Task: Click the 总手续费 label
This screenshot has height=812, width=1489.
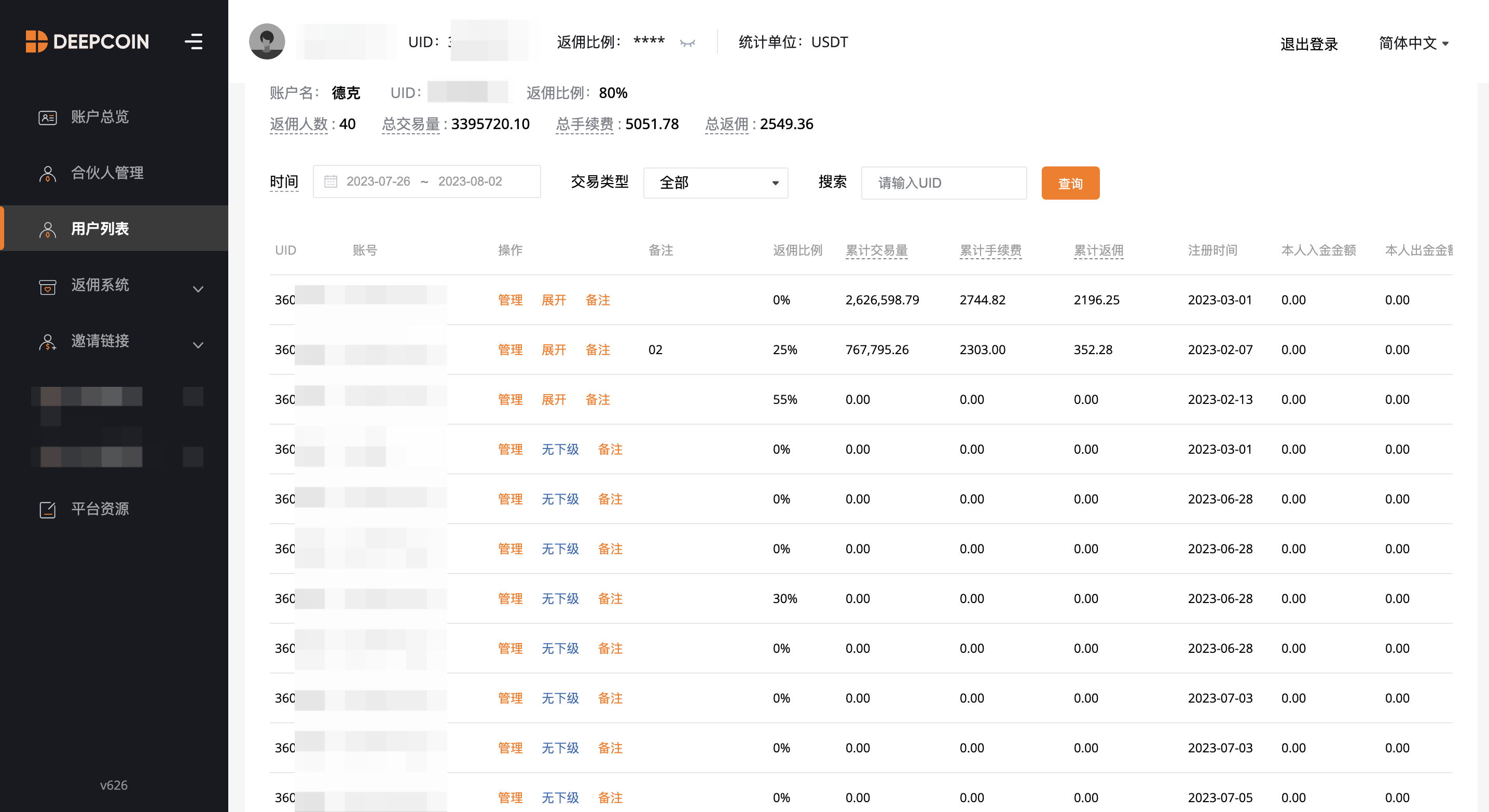Action: click(584, 124)
